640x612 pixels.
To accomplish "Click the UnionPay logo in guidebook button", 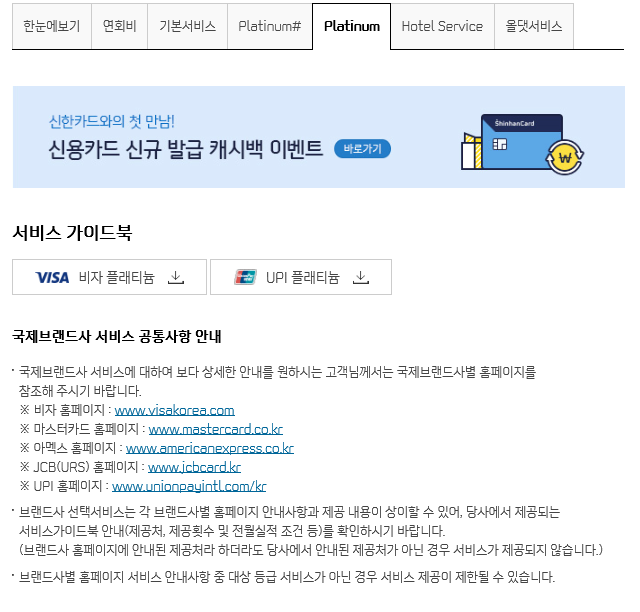I will (x=245, y=277).
